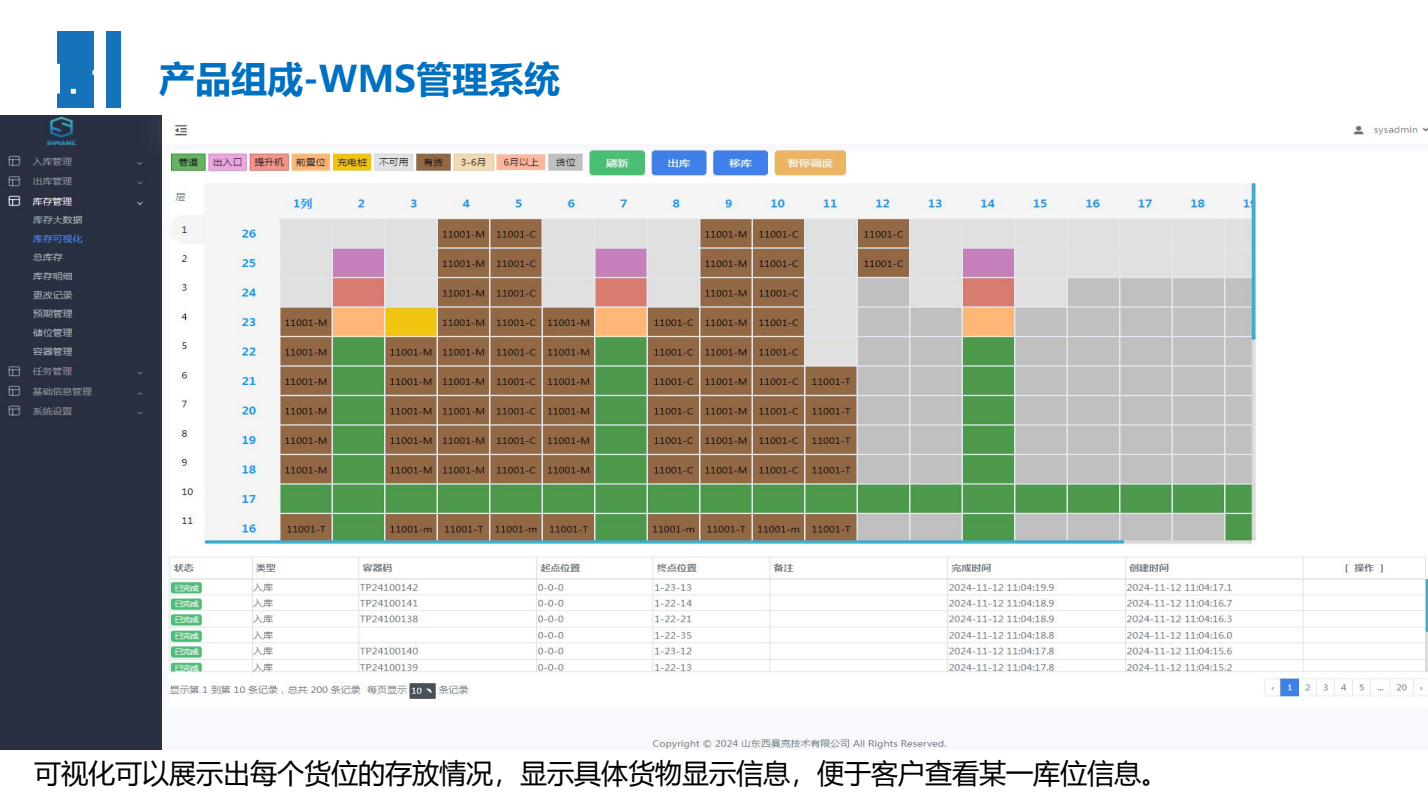The image size is (1428, 810).
Task: Expand the 入库管理 chevron
Action: (x=140, y=162)
